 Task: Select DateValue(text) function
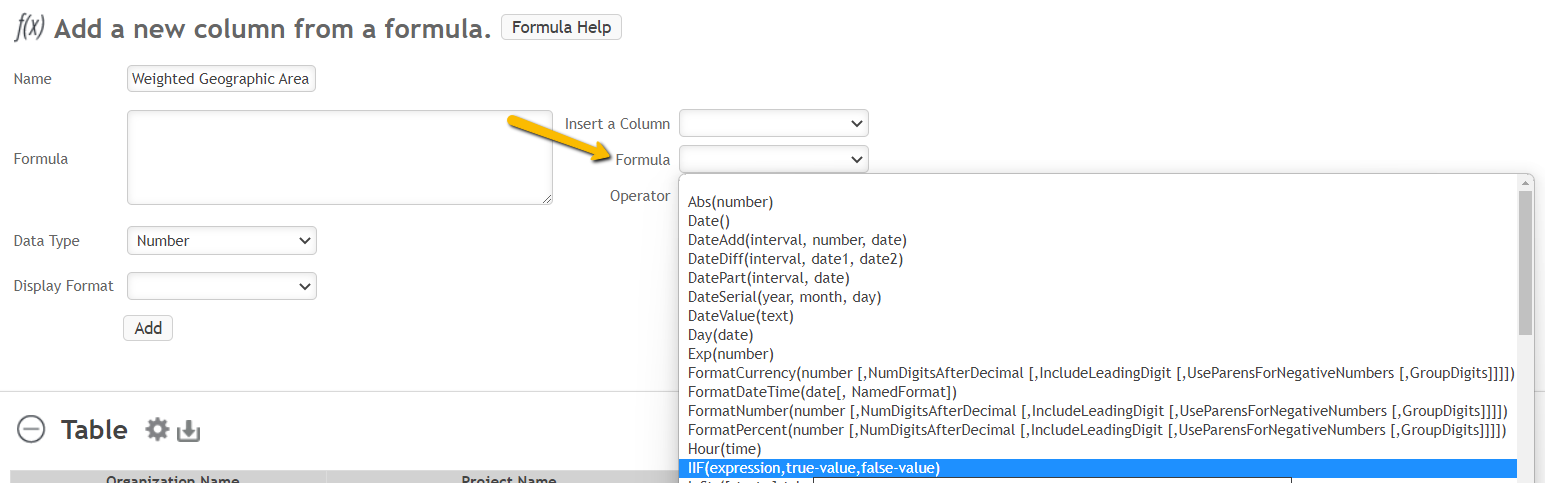pyautogui.click(x=1098, y=316)
